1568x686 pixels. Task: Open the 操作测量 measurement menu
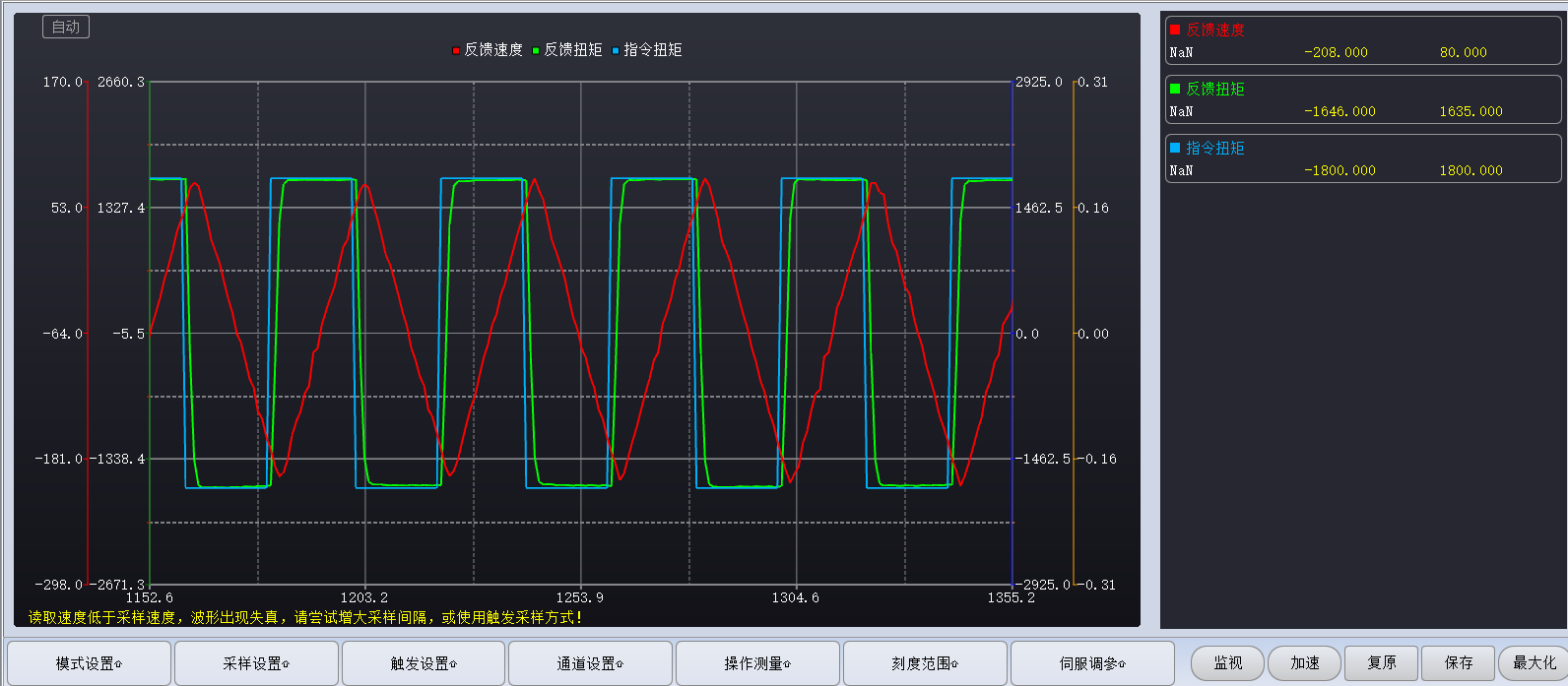757,663
